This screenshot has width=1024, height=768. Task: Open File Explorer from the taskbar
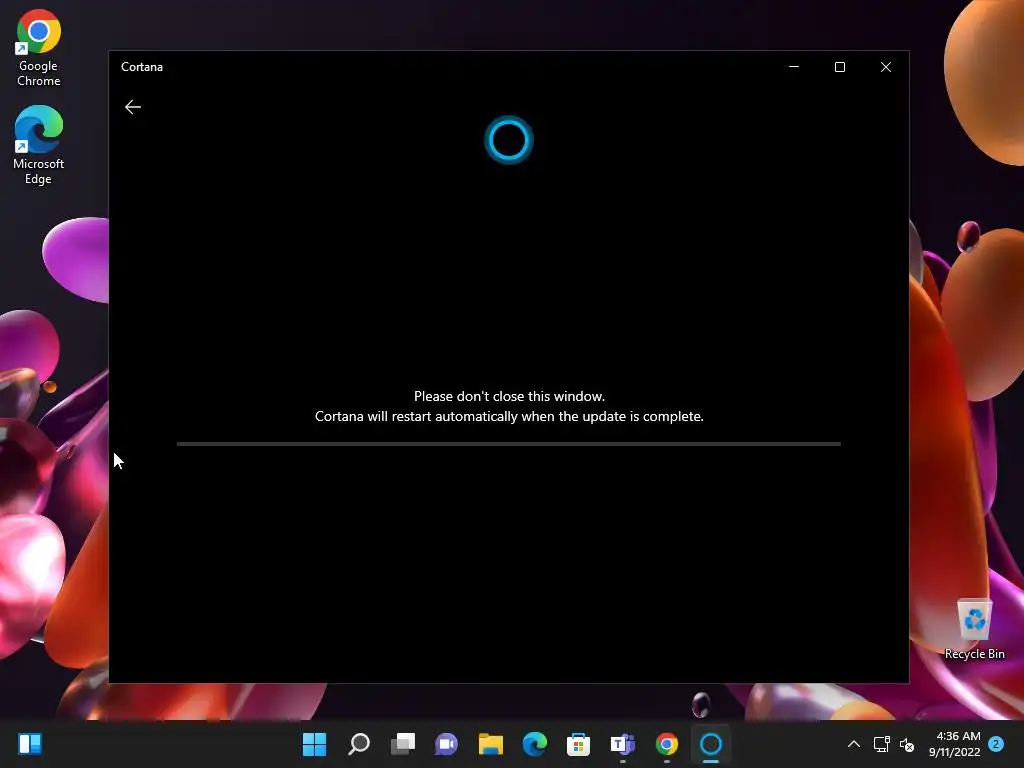coord(490,744)
